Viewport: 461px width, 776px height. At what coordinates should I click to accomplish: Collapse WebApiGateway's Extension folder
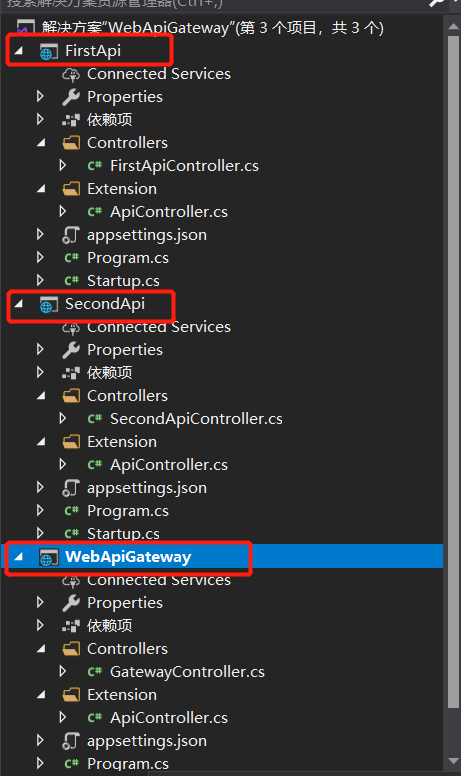42,695
